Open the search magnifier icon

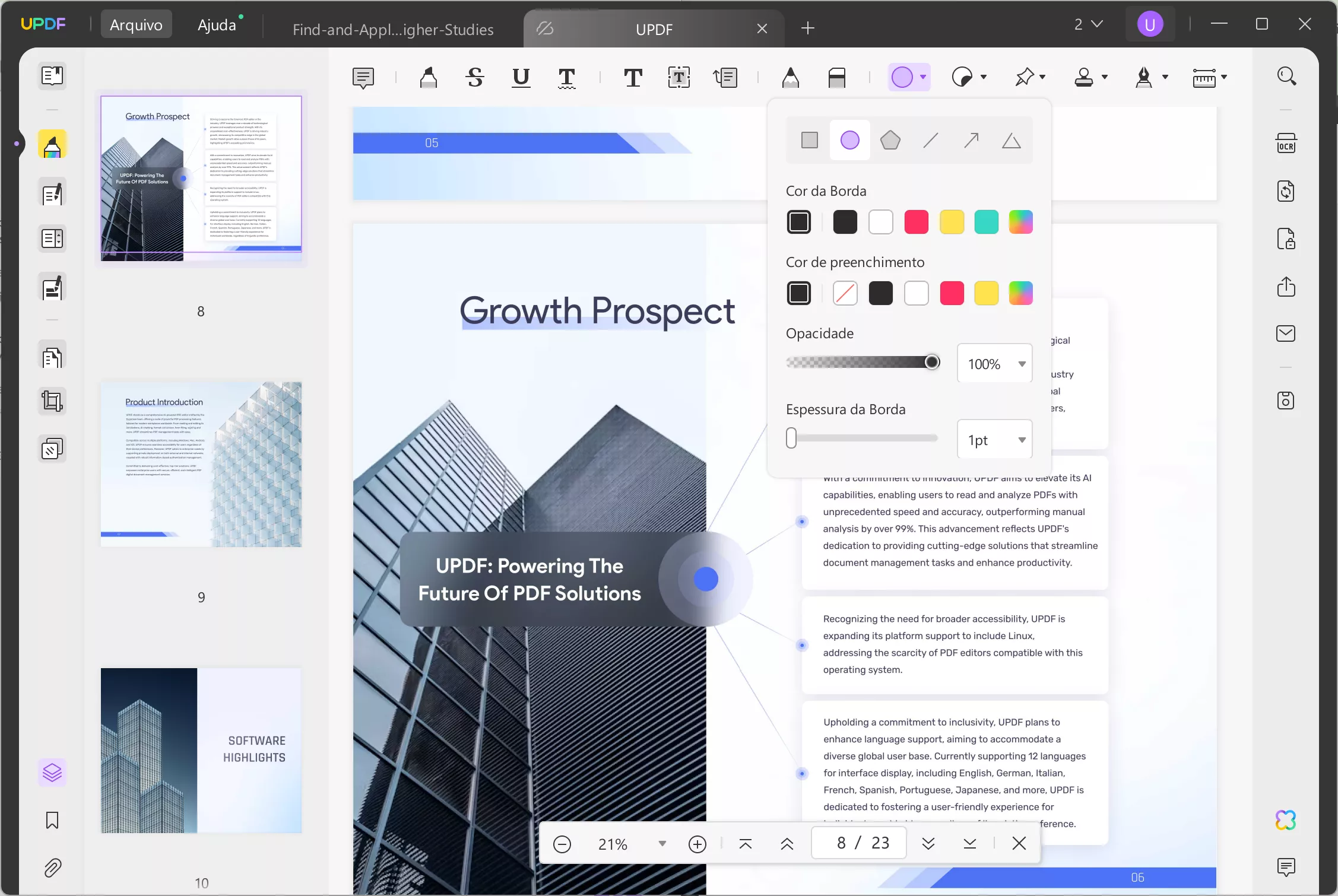(x=1286, y=76)
